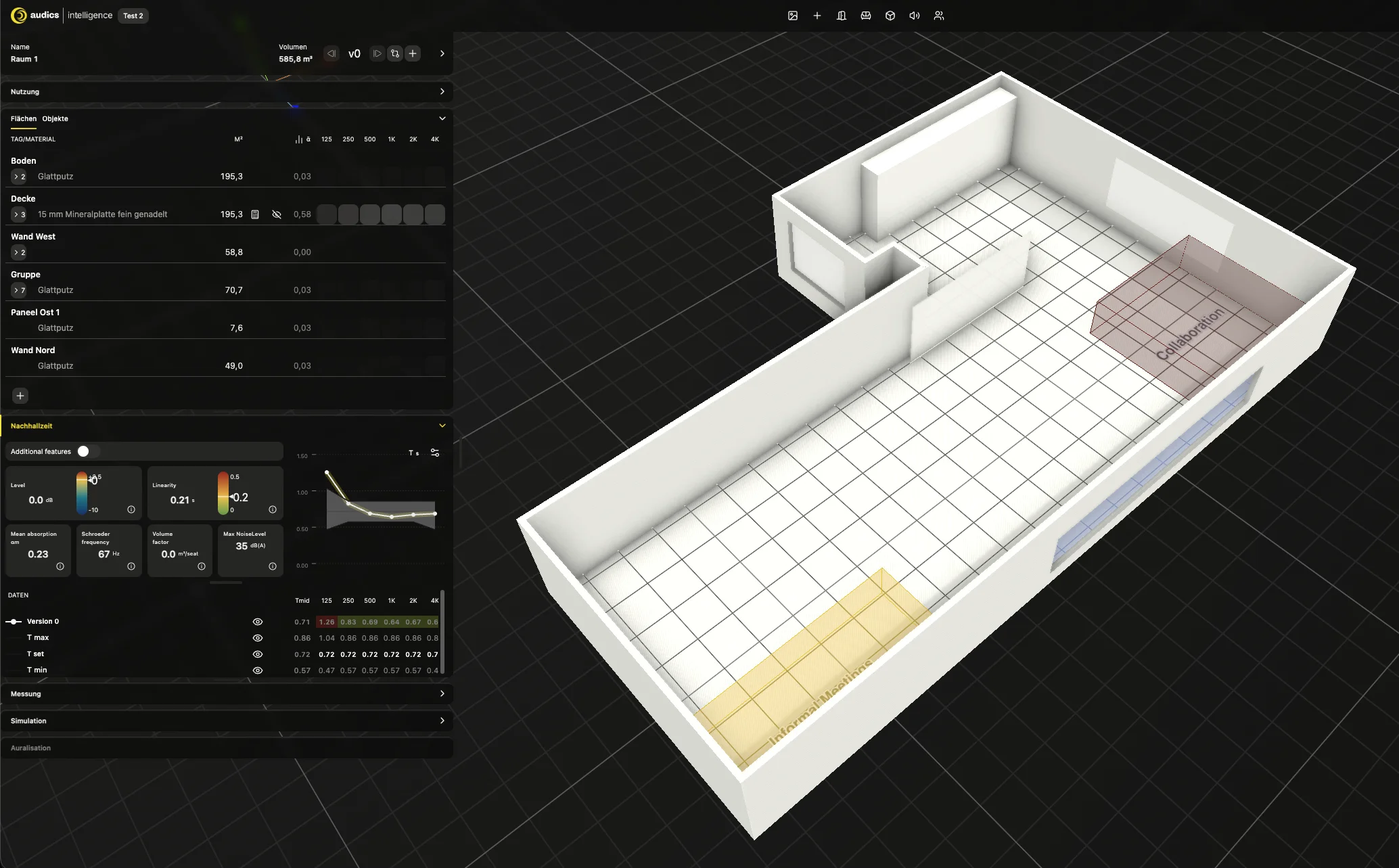Toggle the Additional features switch
1399x868 pixels.
pyautogui.click(x=89, y=451)
